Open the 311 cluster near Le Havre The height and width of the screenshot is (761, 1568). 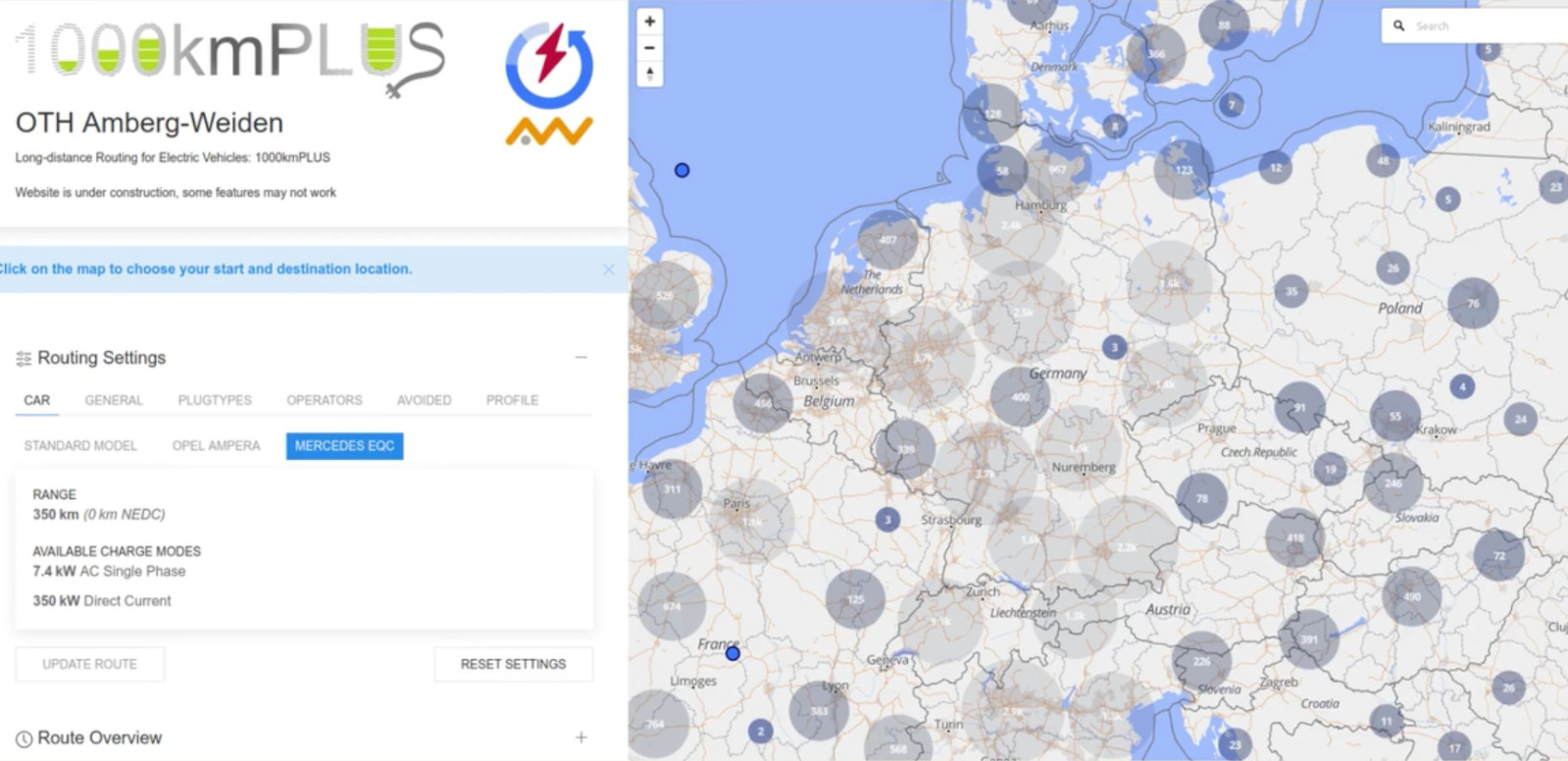[x=672, y=488]
